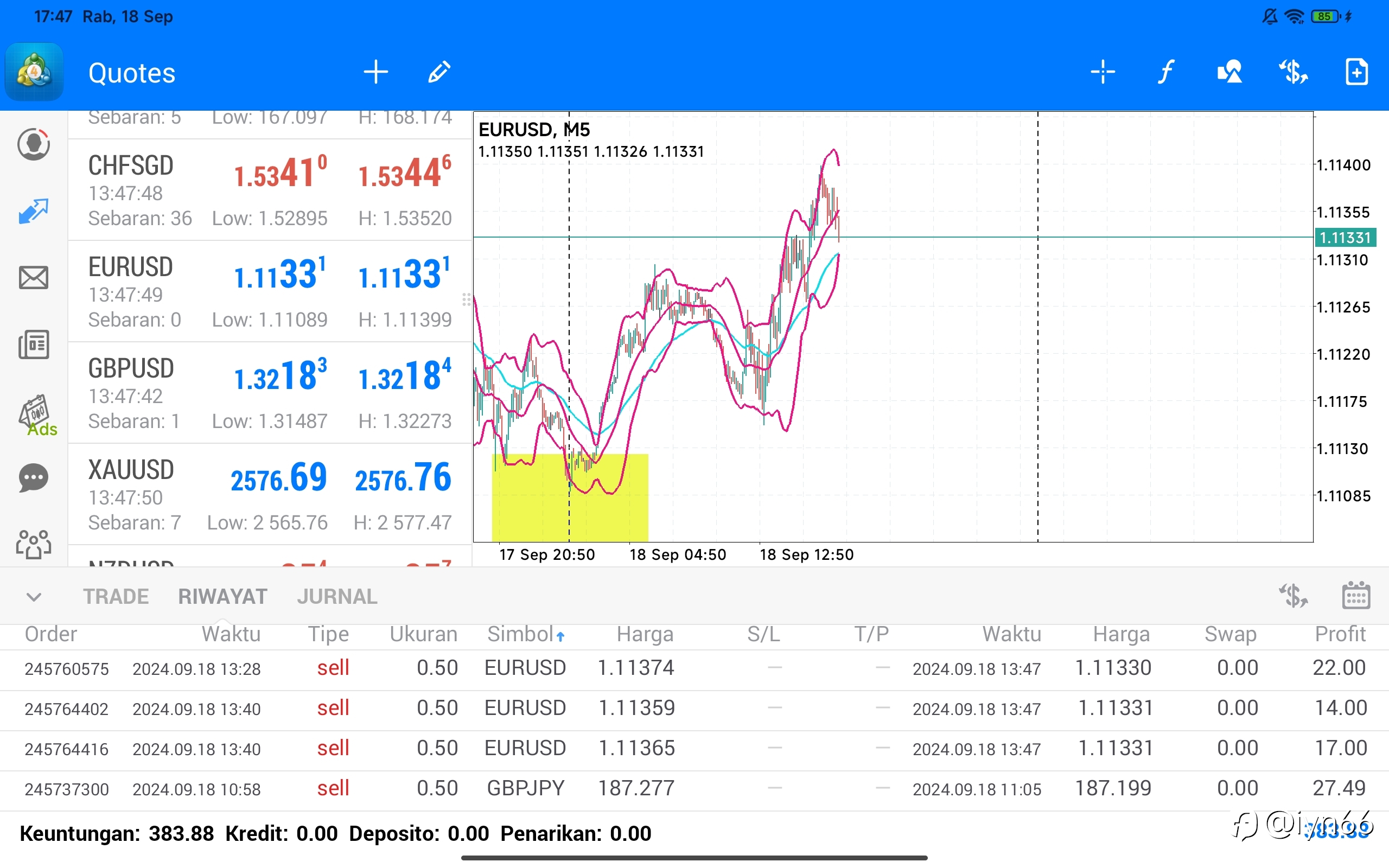This screenshot has width=1389, height=868.
Task: Switch to the JURNAL tab
Action: 337,597
